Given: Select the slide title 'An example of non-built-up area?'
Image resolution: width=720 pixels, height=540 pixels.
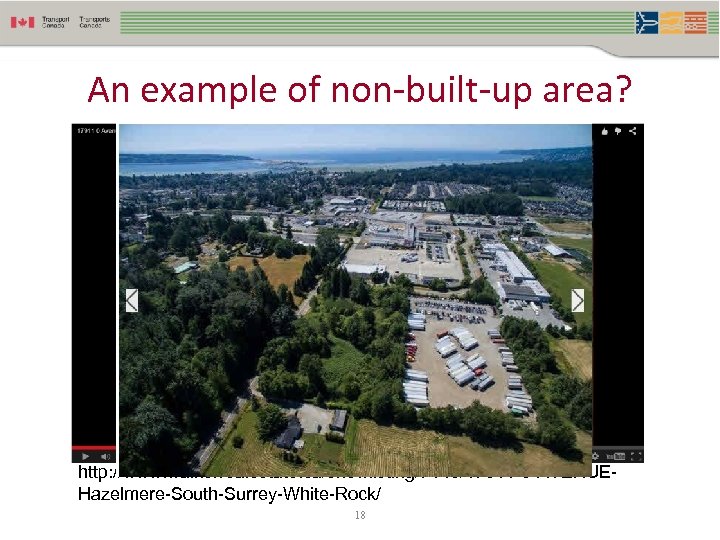Looking at the screenshot, I should [360, 90].
